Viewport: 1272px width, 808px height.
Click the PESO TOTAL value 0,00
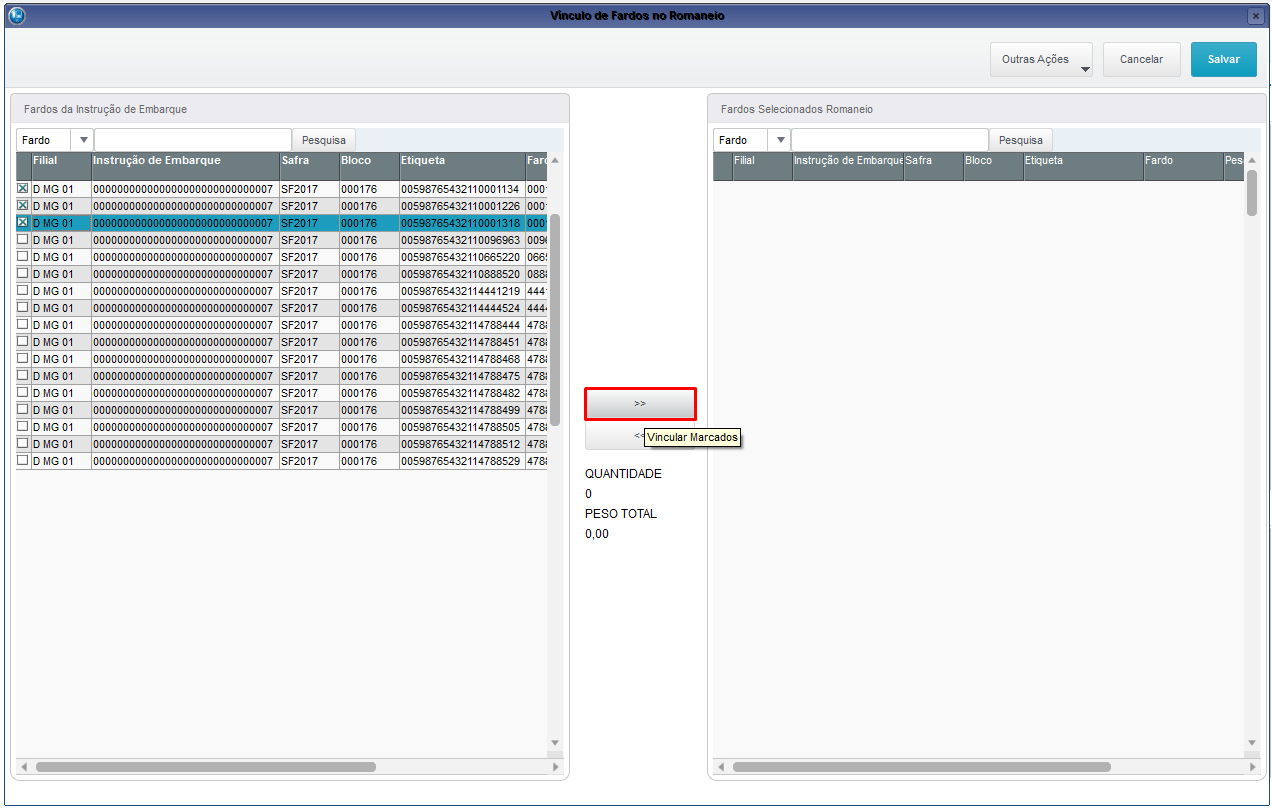(597, 534)
